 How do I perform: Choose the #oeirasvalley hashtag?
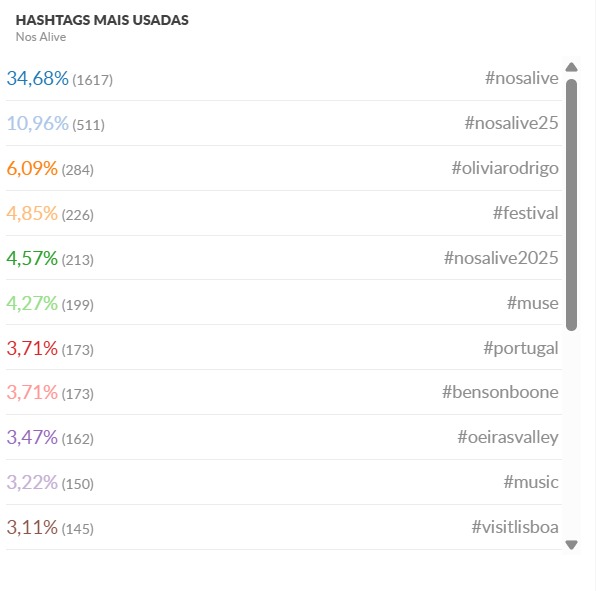click(508, 437)
